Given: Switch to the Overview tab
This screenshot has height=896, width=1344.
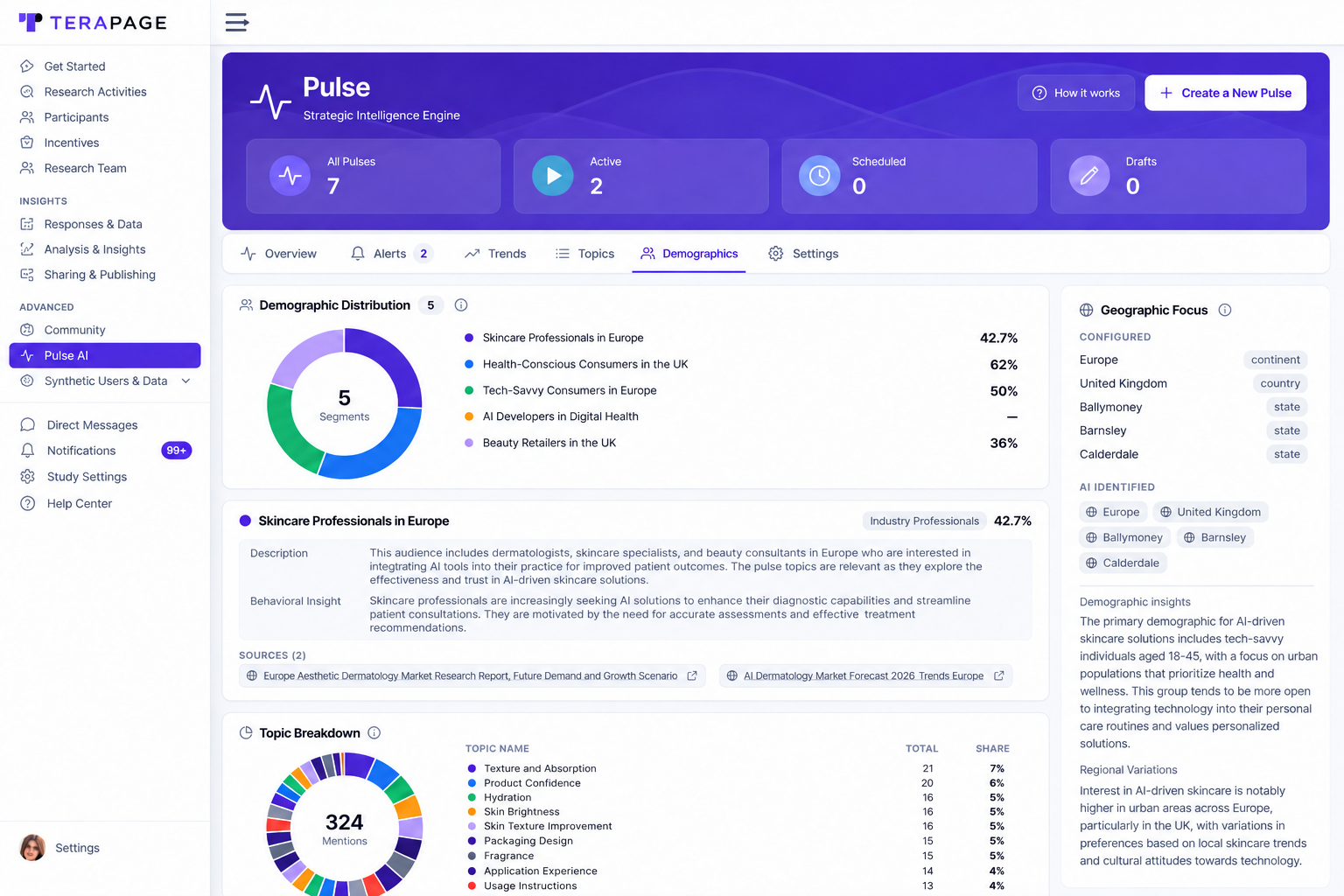Looking at the screenshot, I should tap(279, 254).
